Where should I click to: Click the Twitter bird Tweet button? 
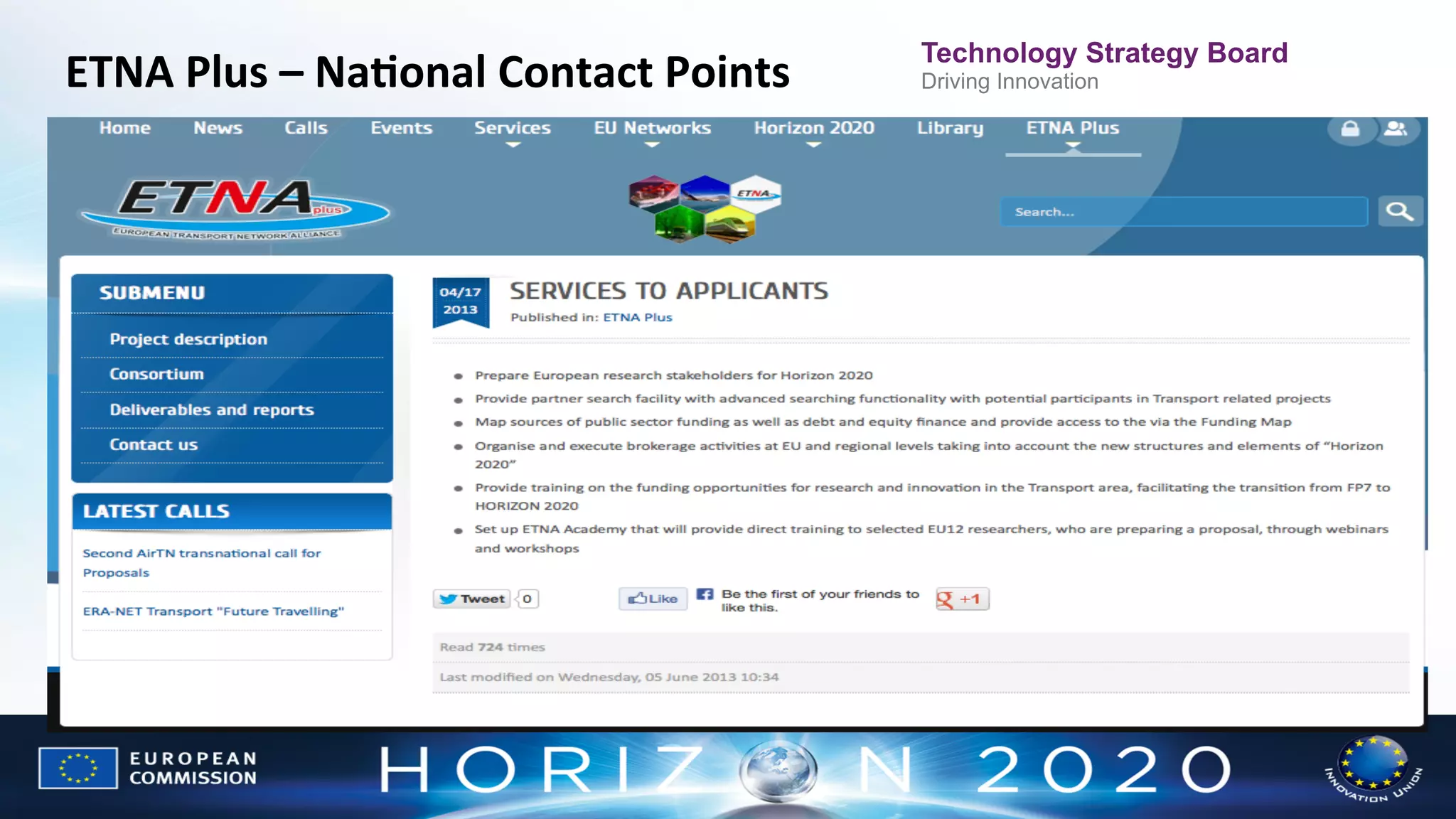[x=471, y=599]
